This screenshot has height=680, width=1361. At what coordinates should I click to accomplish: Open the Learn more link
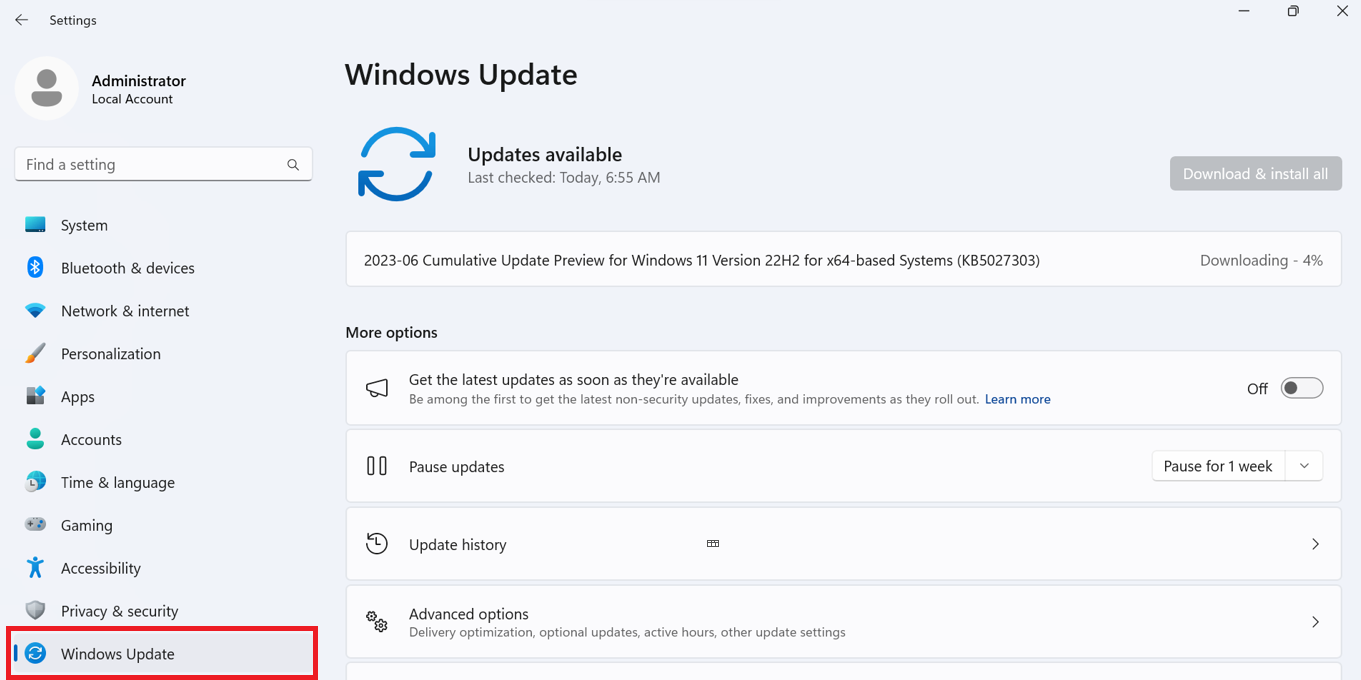[x=1017, y=399]
